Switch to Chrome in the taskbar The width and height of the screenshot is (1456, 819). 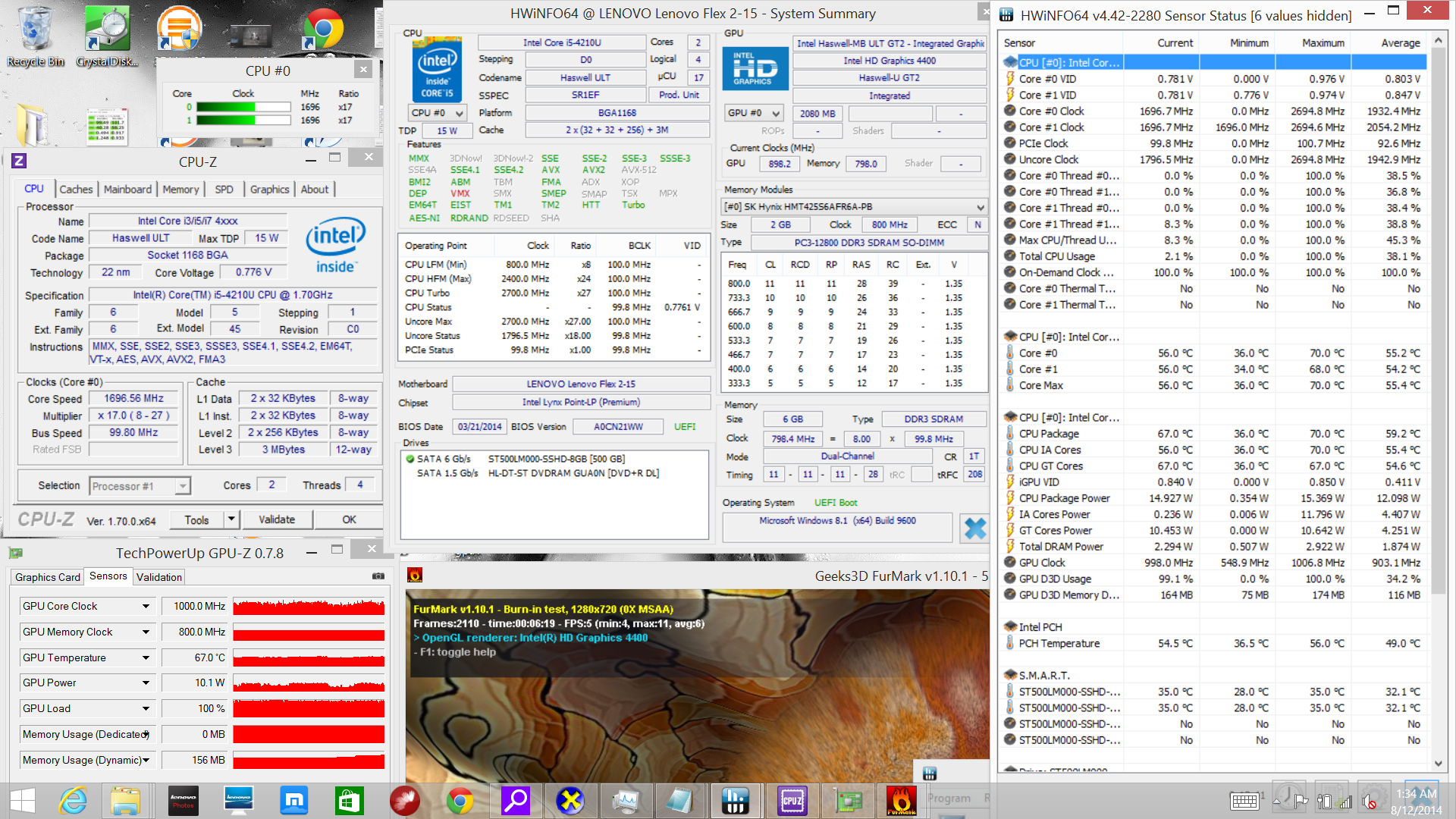[460, 801]
